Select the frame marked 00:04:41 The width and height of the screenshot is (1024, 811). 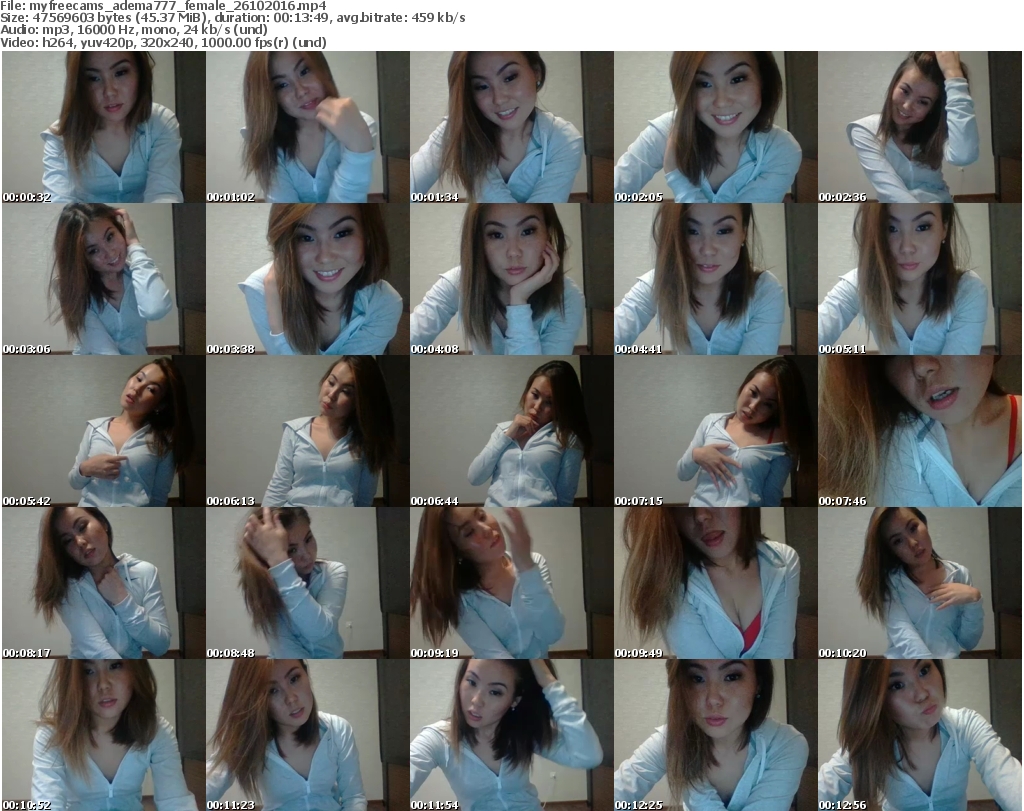tap(715, 279)
